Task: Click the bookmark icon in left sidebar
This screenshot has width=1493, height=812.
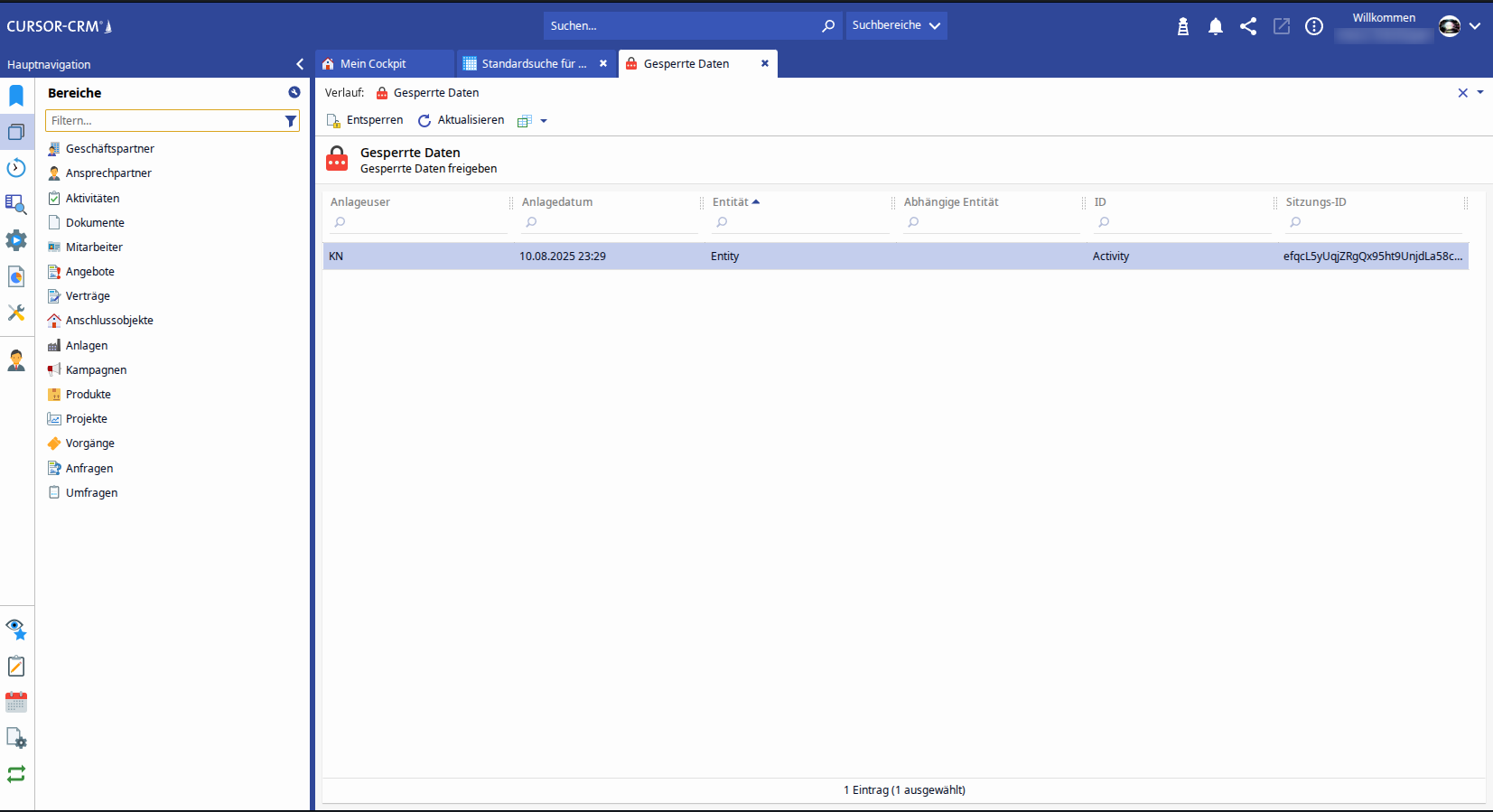Action: coord(16,95)
